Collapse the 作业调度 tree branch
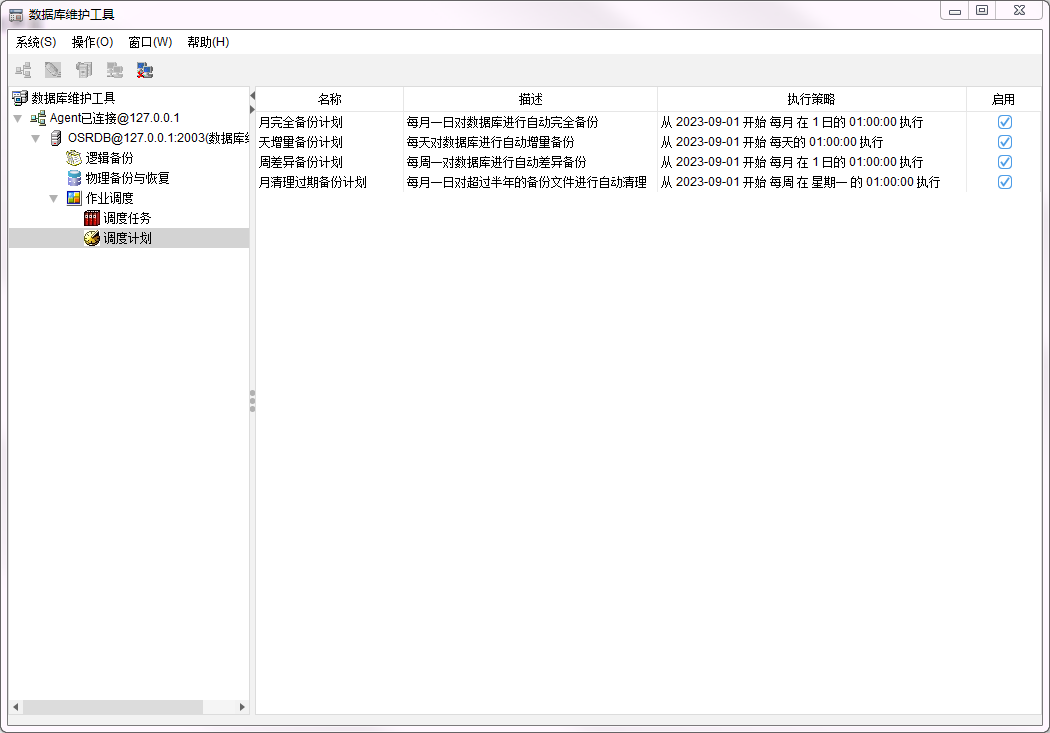 pyautogui.click(x=54, y=198)
